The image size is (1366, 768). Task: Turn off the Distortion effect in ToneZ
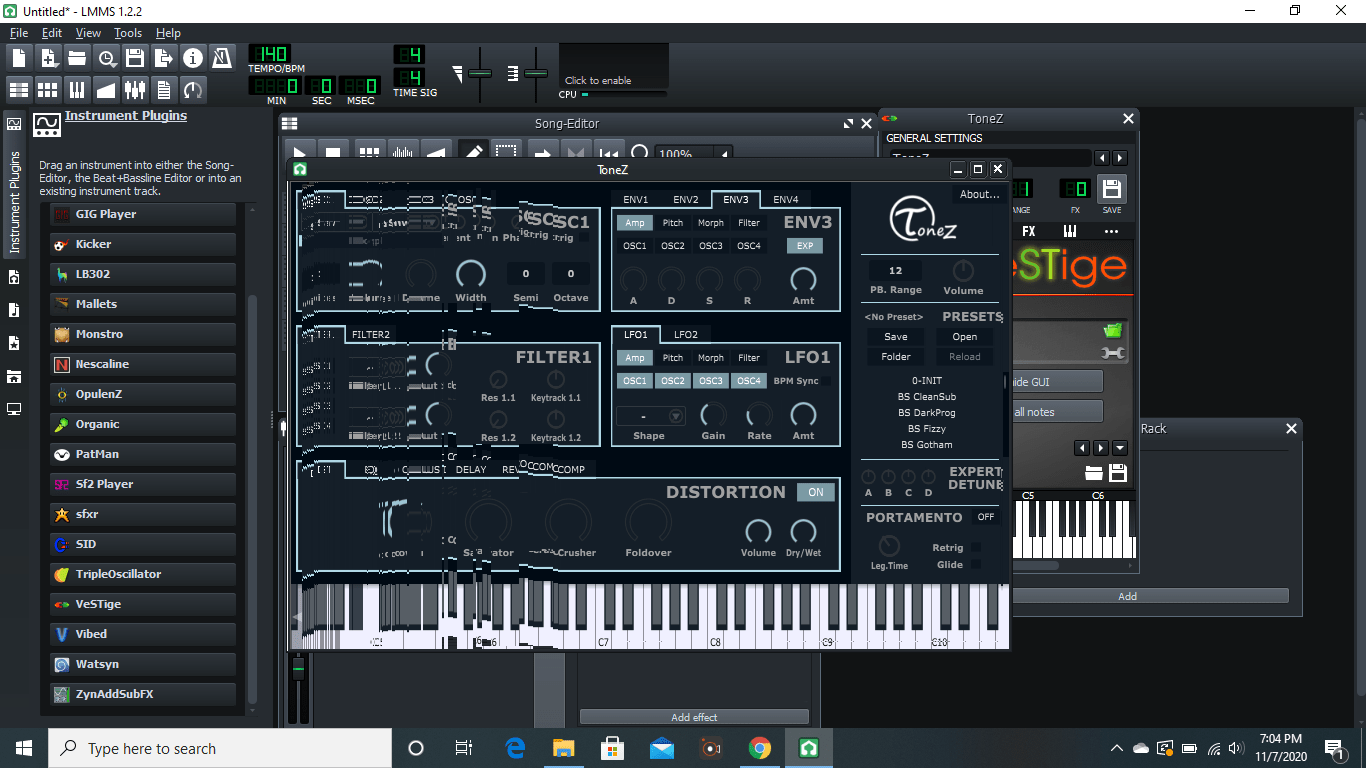pos(815,492)
